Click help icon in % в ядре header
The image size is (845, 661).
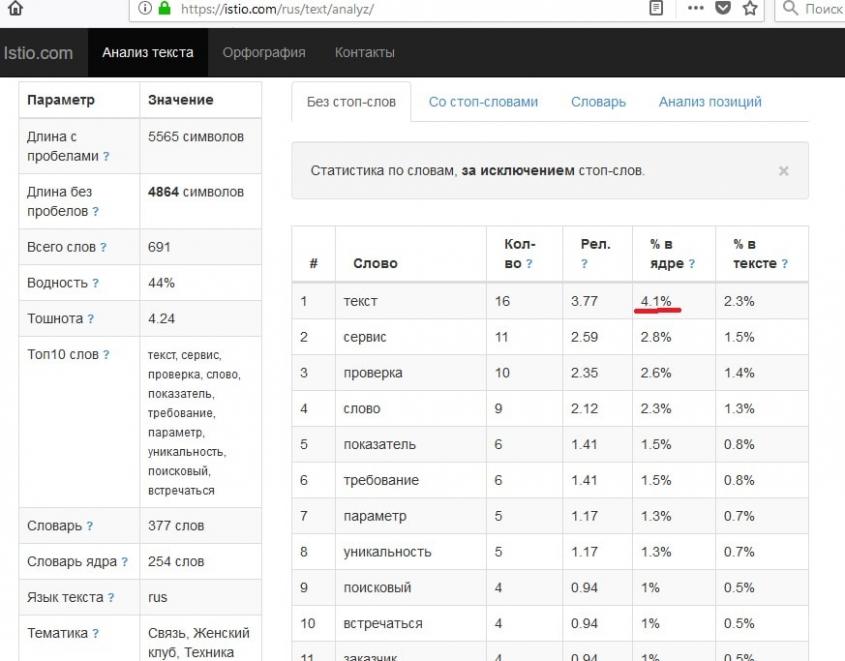[x=692, y=264]
